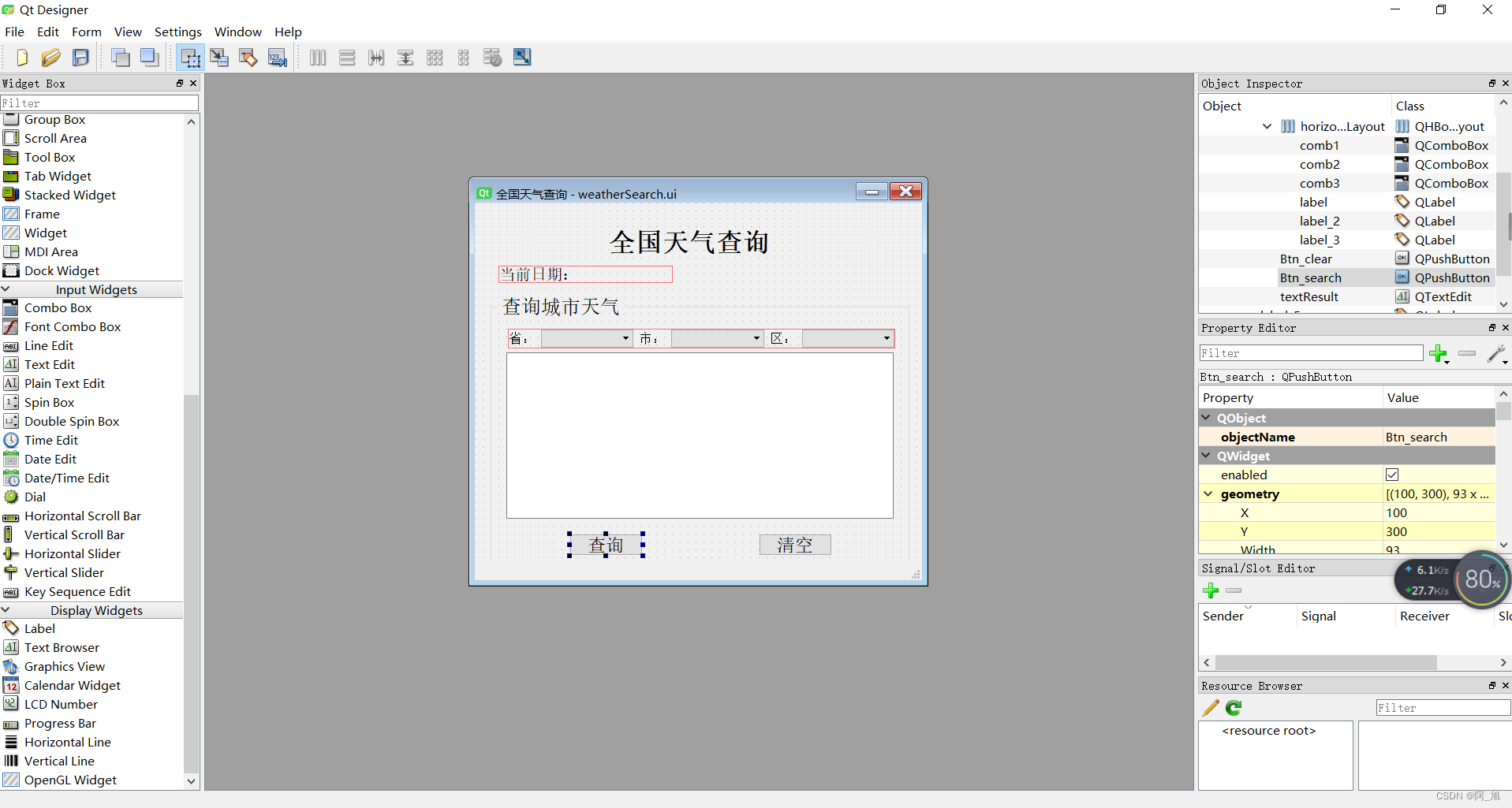
Task: Click Reload resources green arrow icon
Action: 1234,708
